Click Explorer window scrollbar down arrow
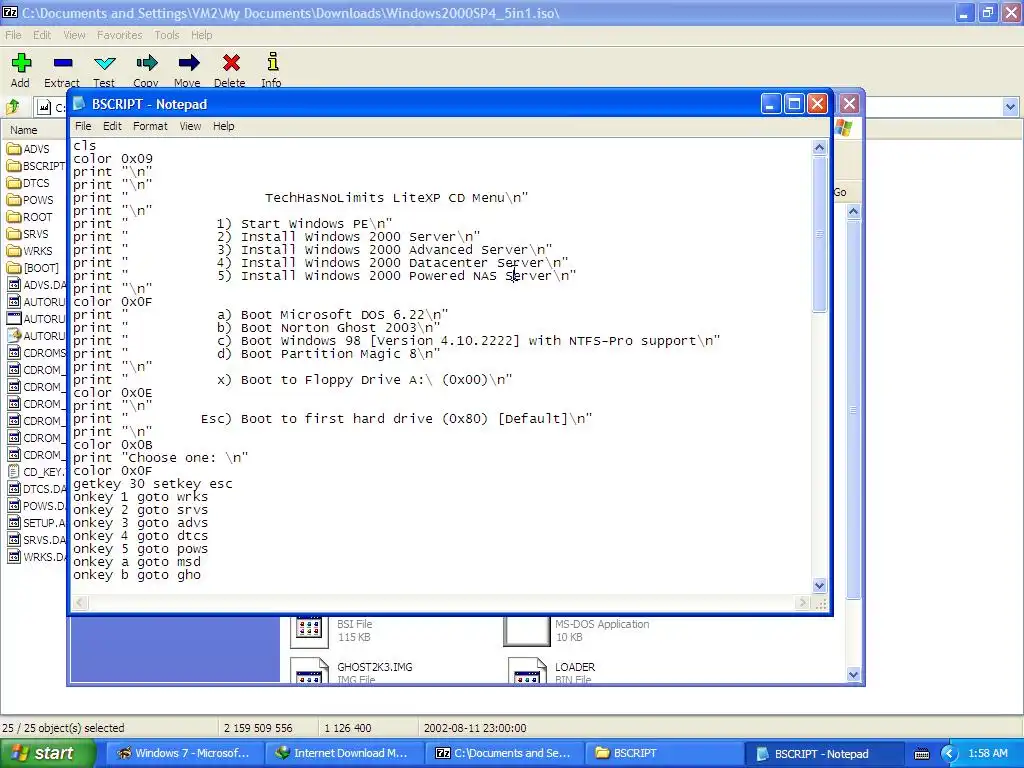 click(854, 675)
